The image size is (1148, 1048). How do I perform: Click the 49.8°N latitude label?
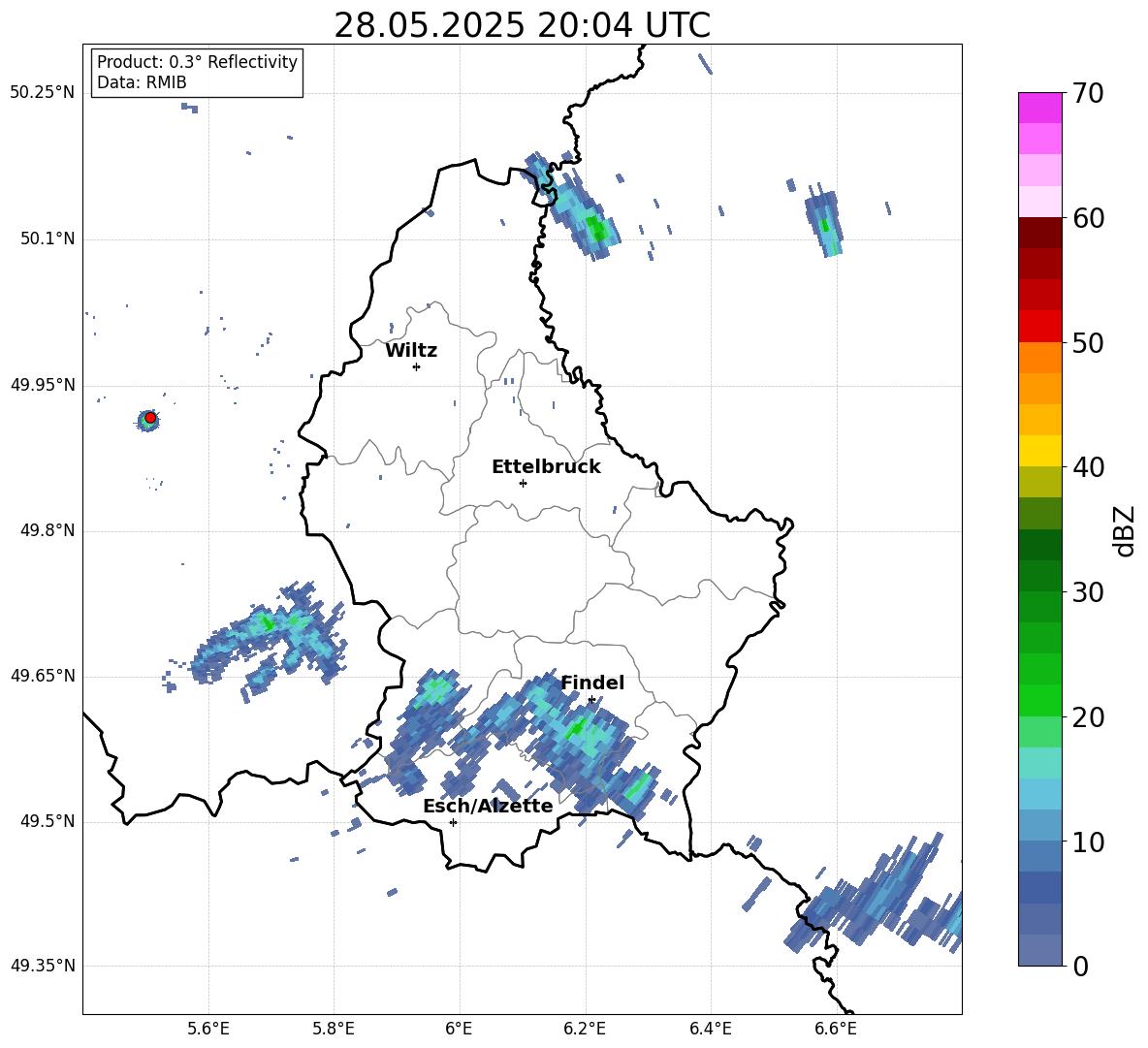[48, 530]
